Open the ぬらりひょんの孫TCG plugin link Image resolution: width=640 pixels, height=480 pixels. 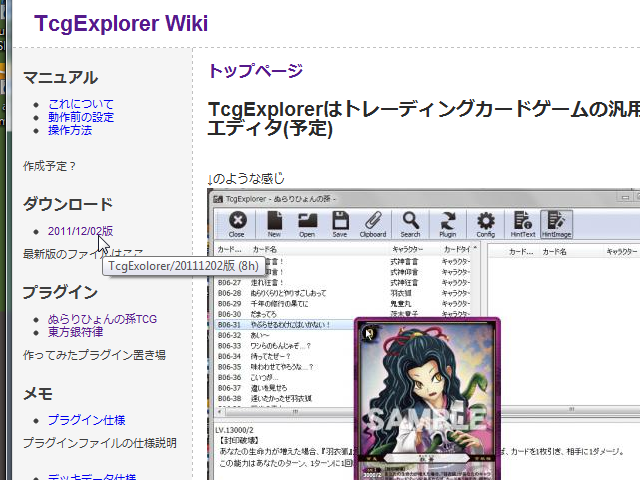[102, 319]
